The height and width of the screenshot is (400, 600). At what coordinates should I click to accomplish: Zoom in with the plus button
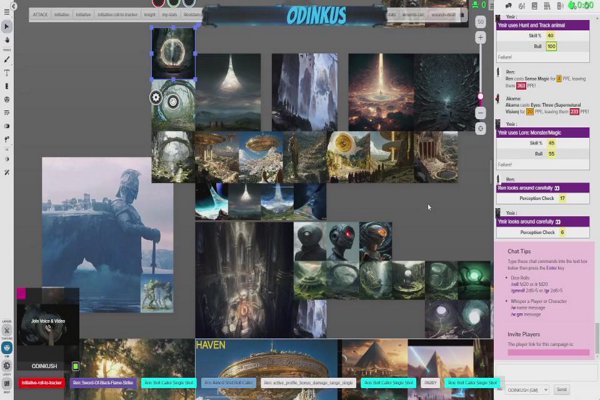[x=481, y=38]
